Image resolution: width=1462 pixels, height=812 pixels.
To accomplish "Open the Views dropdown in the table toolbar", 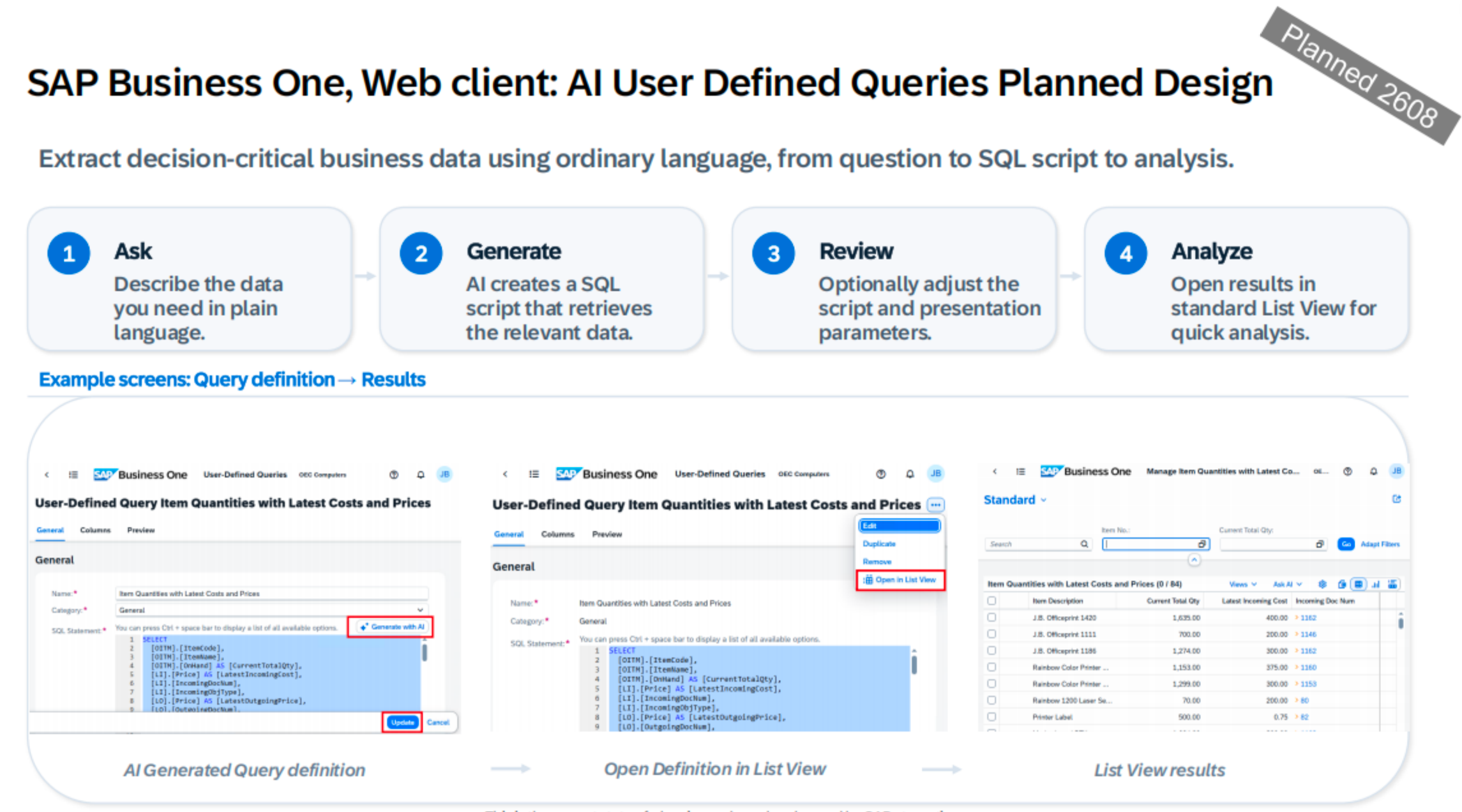I will 1242,584.
